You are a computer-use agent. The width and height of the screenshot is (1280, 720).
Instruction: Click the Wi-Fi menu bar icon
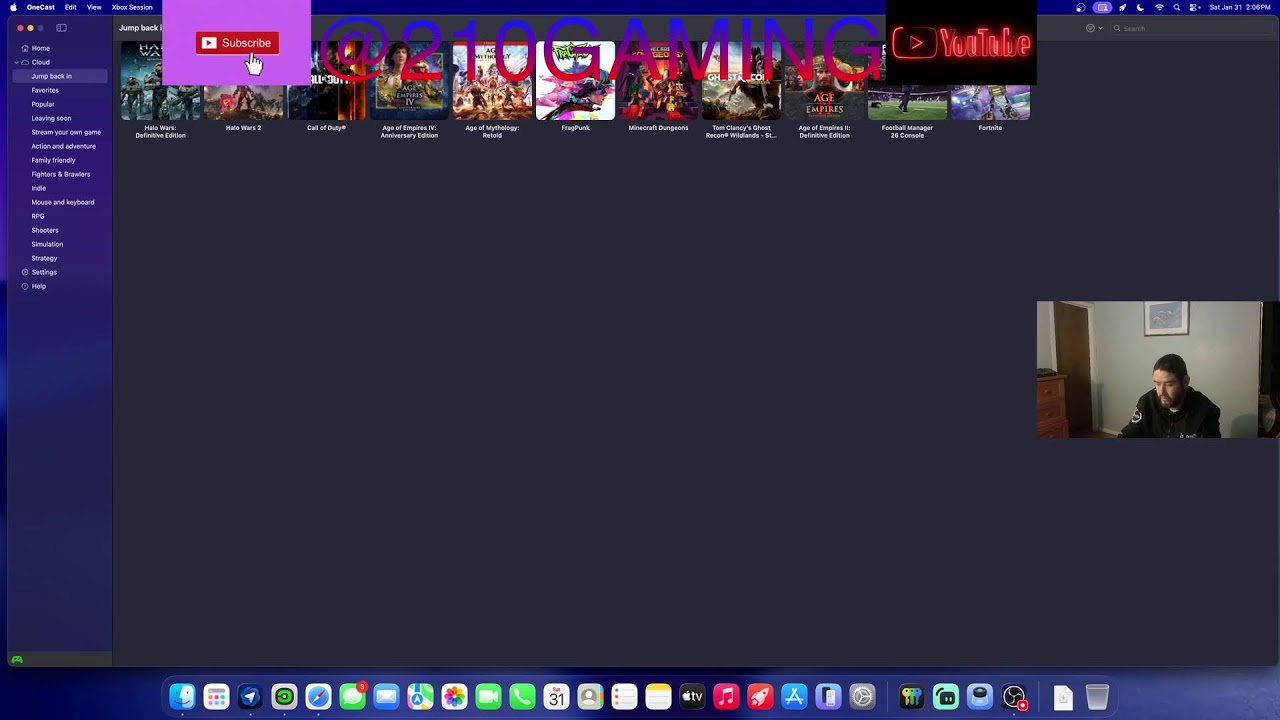click(1159, 7)
